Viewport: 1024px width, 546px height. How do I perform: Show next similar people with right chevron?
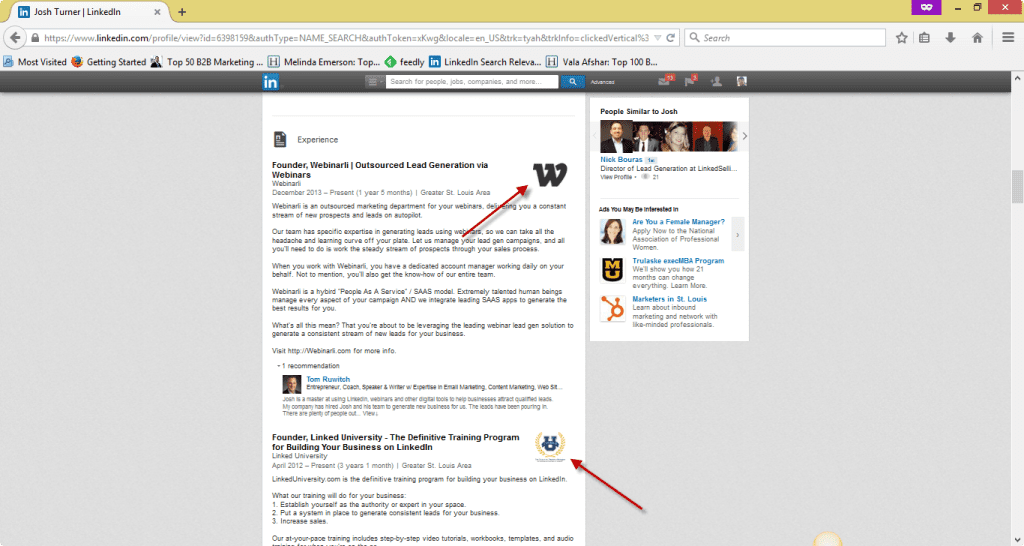[744, 136]
